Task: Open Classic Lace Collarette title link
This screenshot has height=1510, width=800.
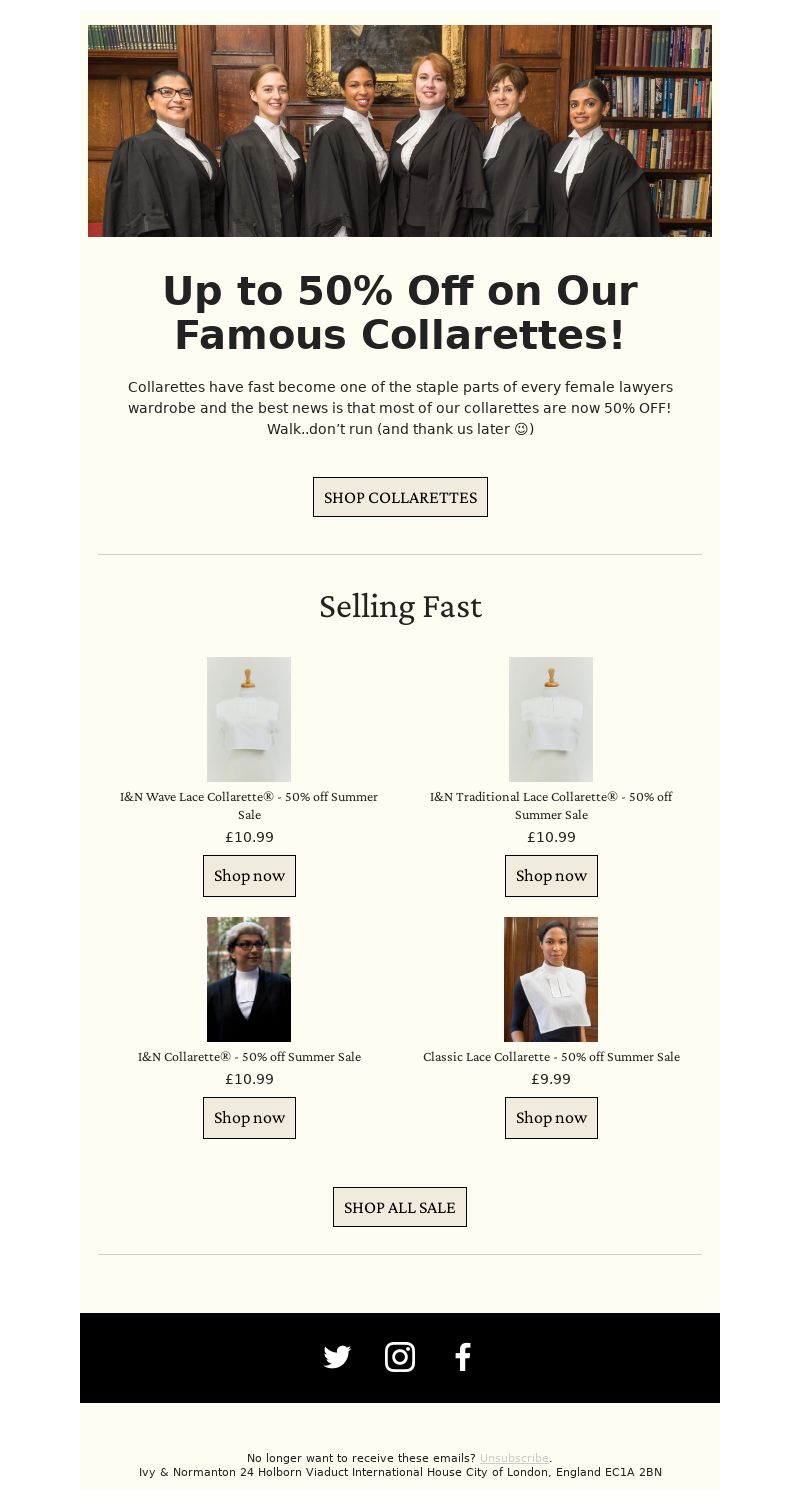Action: [x=551, y=1057]
